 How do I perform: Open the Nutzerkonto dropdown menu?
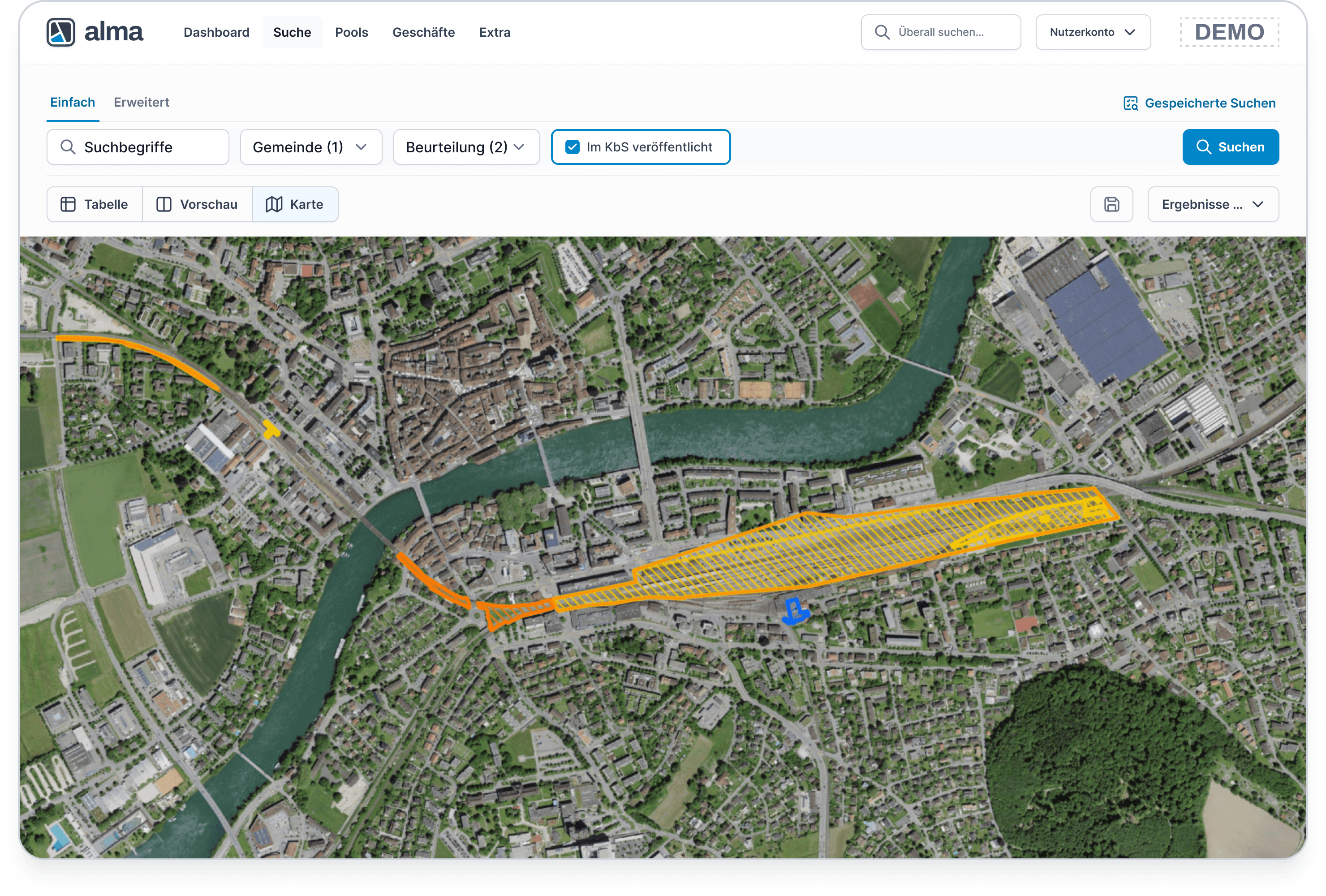pyautogui.click(x=1092, y=33)
